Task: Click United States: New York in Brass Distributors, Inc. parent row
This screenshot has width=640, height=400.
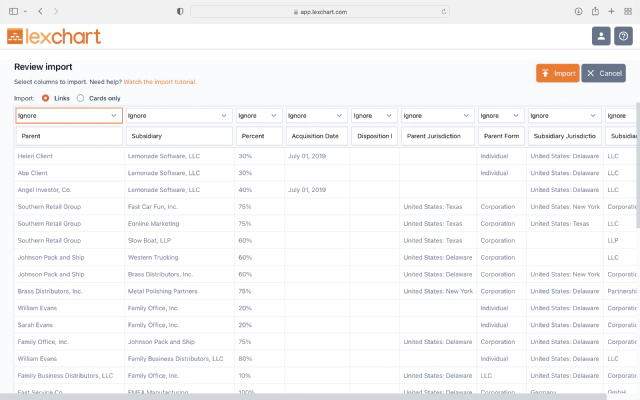Action: click(438, 291)
